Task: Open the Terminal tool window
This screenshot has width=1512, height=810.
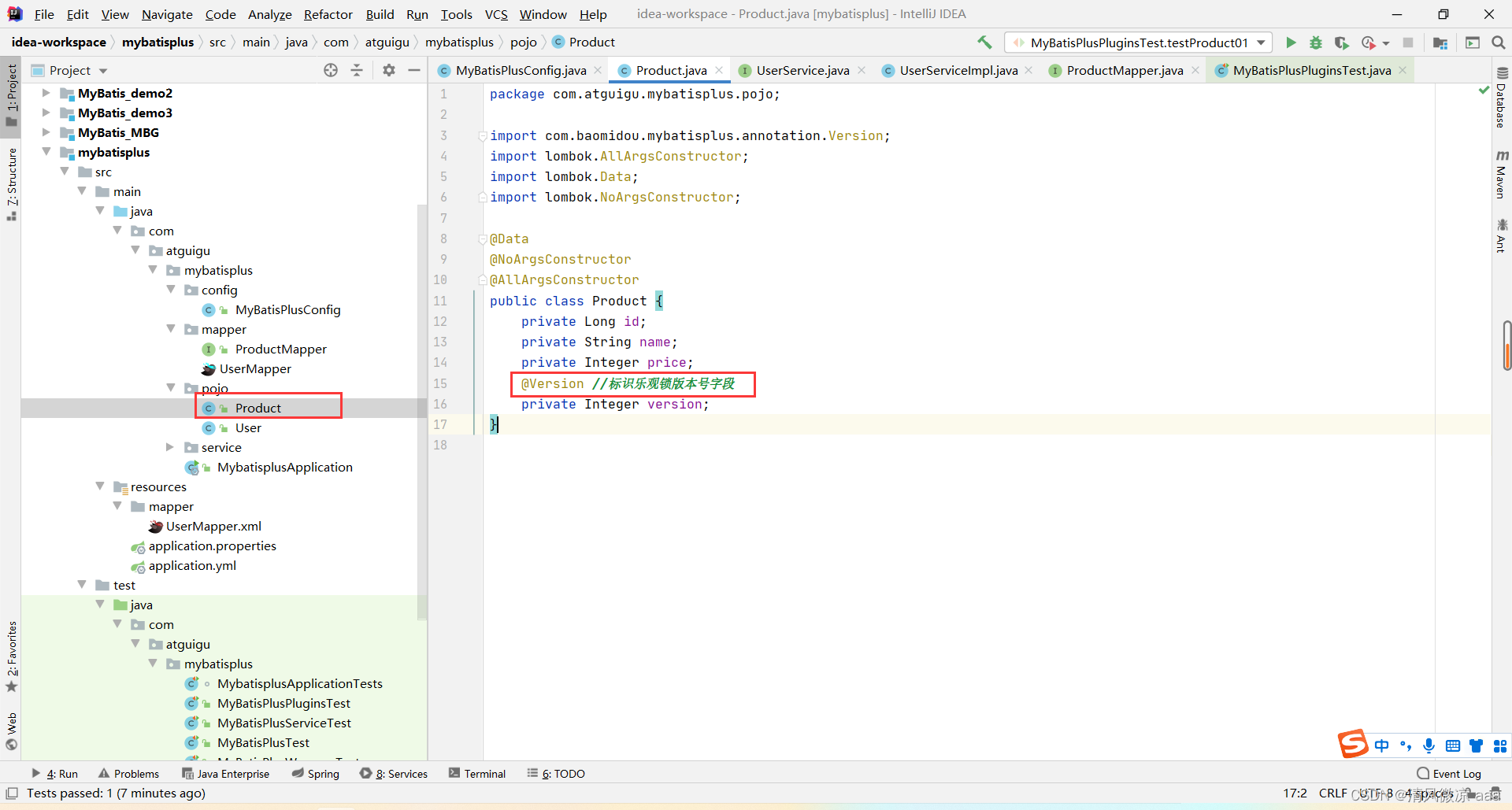Action: tap(477, 774)
